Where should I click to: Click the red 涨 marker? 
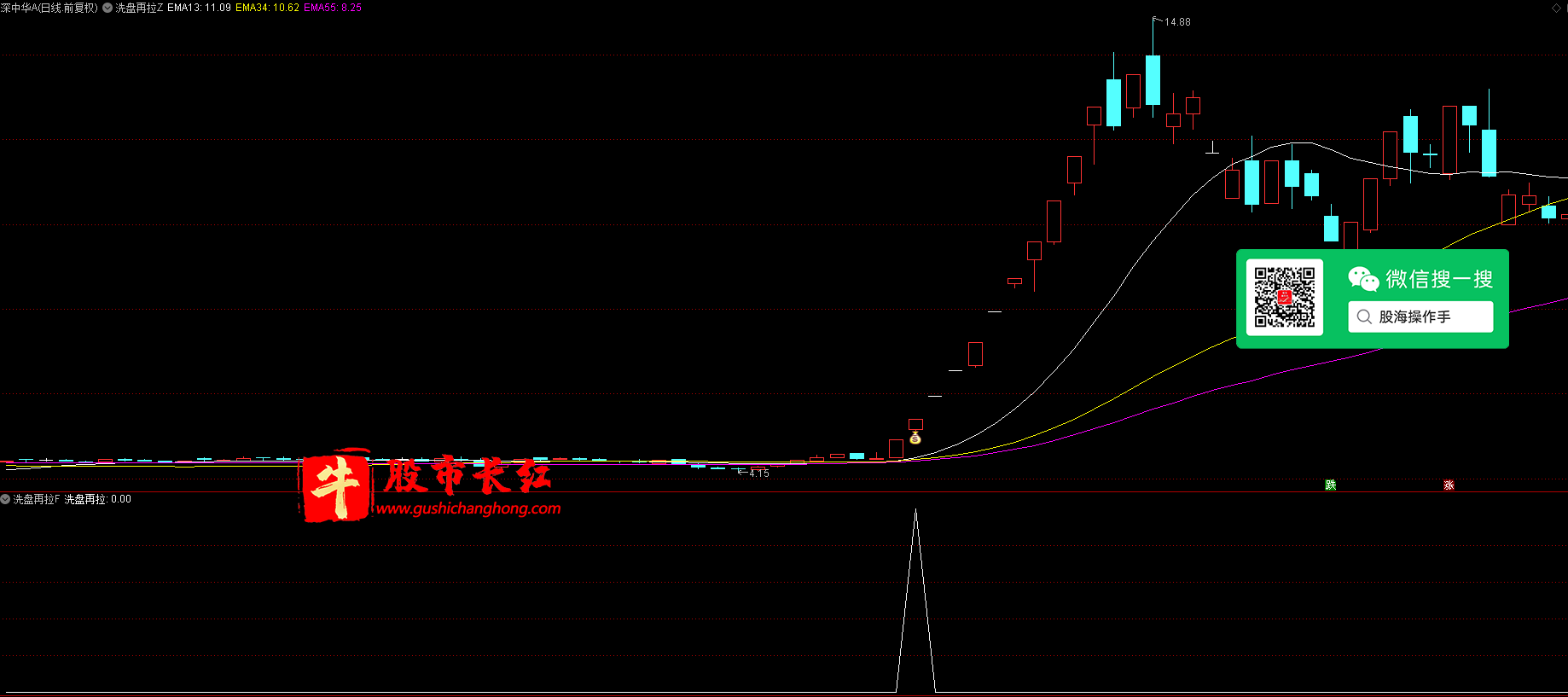click(1449, 485)
